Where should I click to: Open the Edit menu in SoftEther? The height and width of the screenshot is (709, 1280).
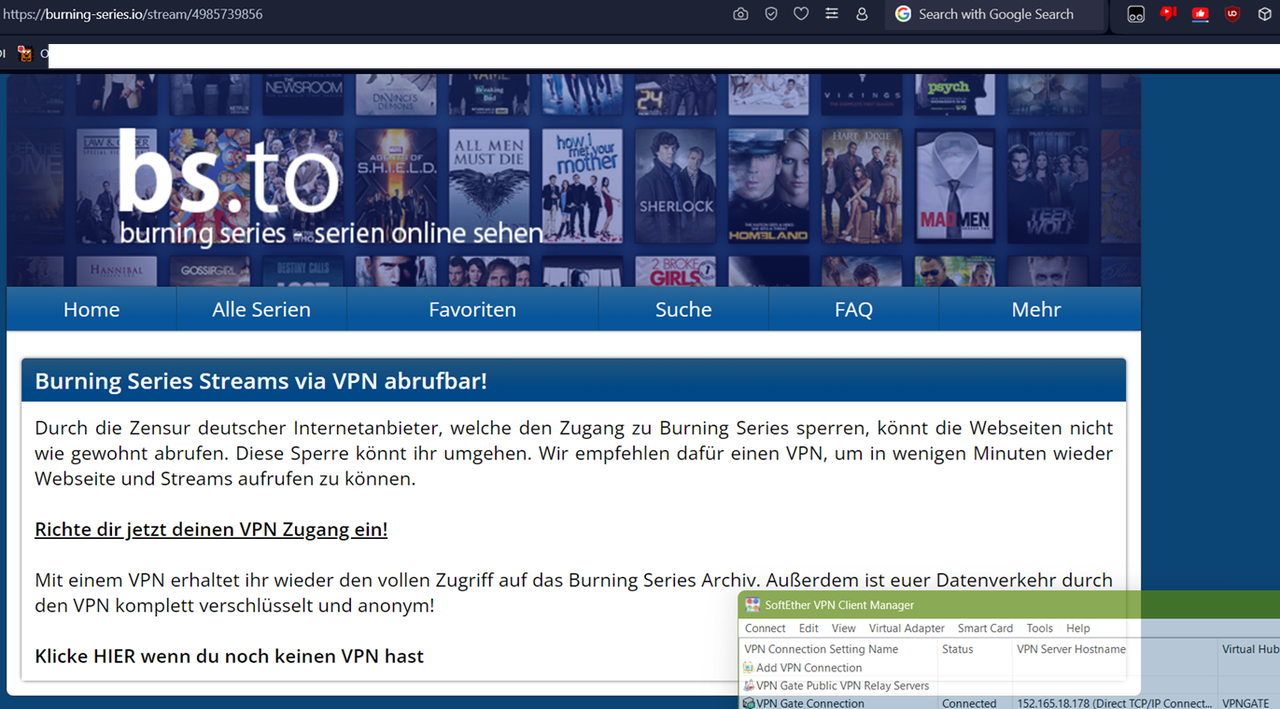tap(808, 628)
